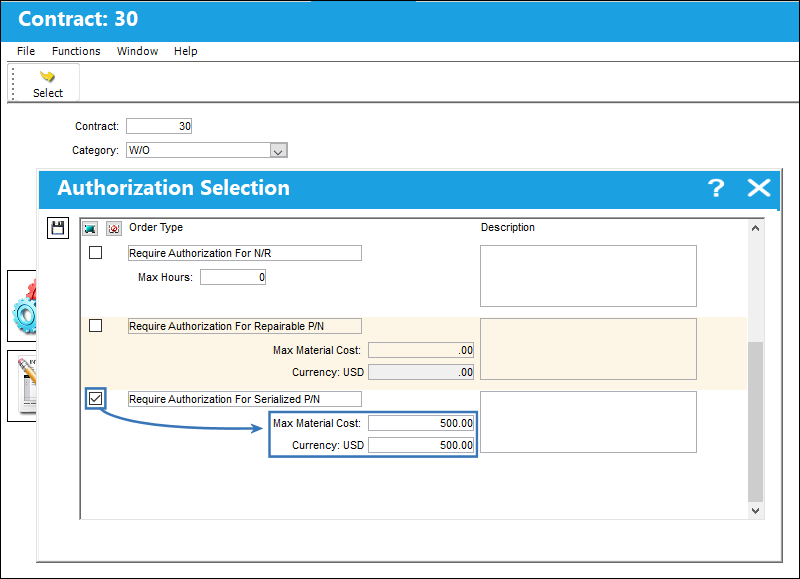Click Max Material Cost field for Repairable P/N
Viewport: 800px width, 579px height.
click(421, 350)
